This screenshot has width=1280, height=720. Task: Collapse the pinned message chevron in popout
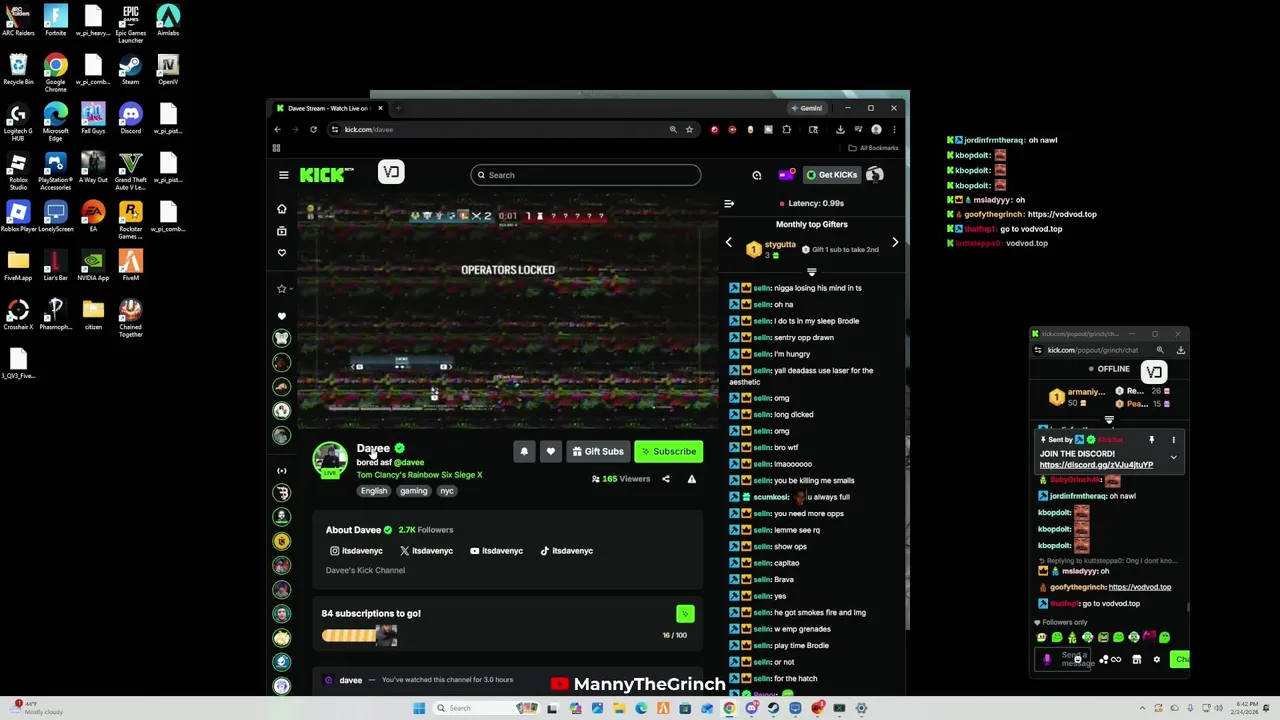[x=1174, y=458]
